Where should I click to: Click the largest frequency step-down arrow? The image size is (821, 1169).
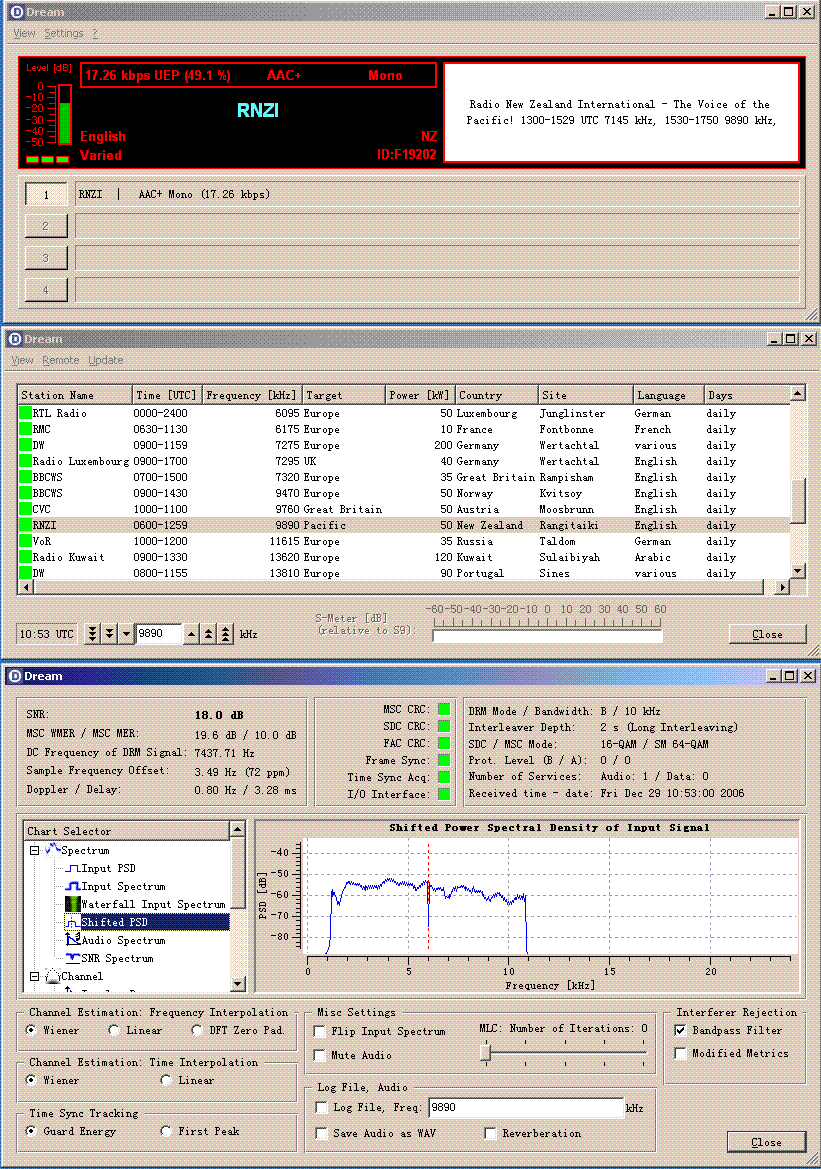(93, 634)
